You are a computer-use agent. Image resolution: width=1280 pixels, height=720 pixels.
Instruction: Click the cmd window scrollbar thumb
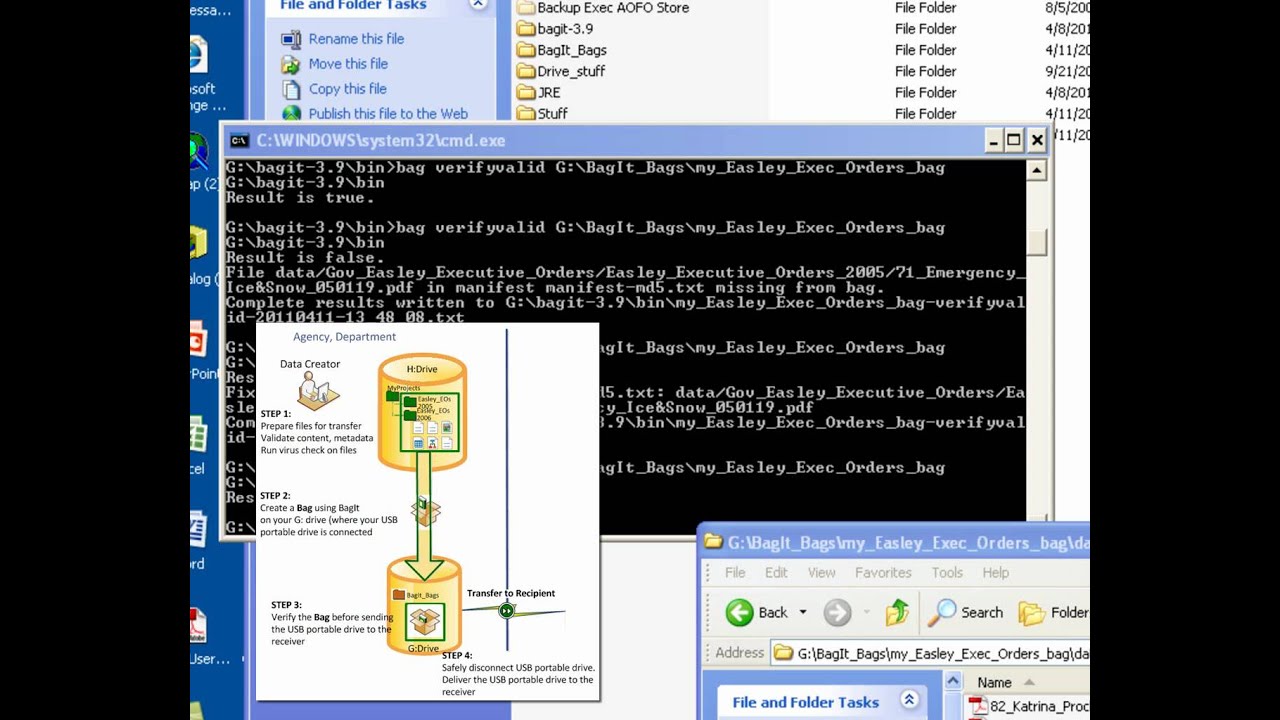[x=1037, y=241]
